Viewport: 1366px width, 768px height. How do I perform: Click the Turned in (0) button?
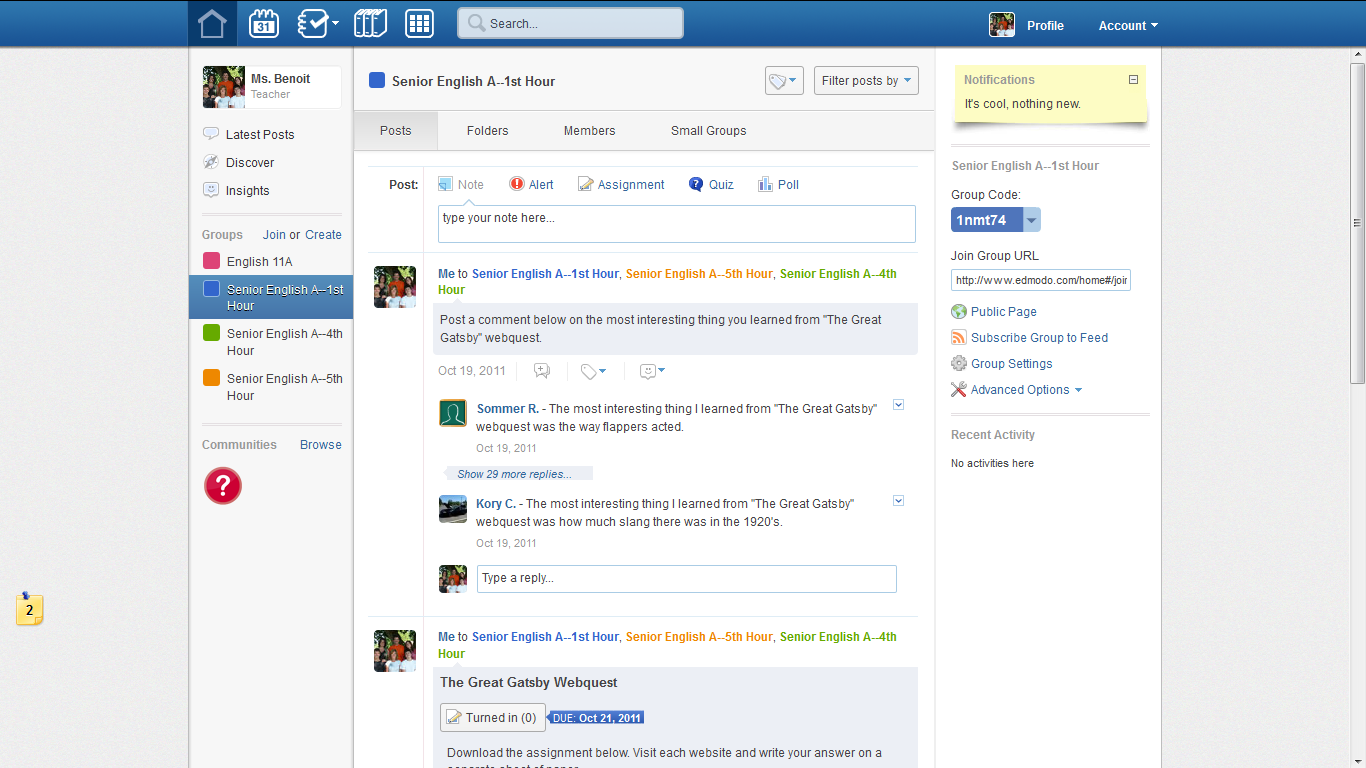click(x=492, y=717)
